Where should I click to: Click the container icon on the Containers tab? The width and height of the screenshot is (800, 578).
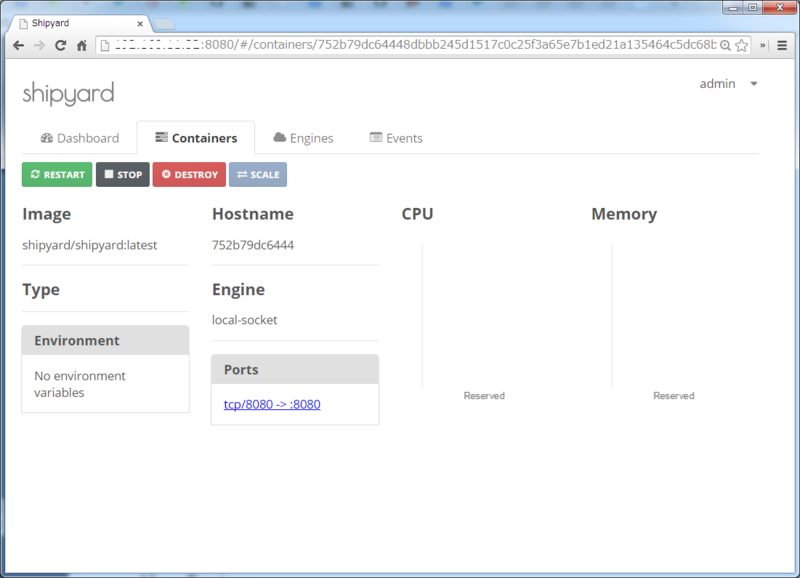160,137
